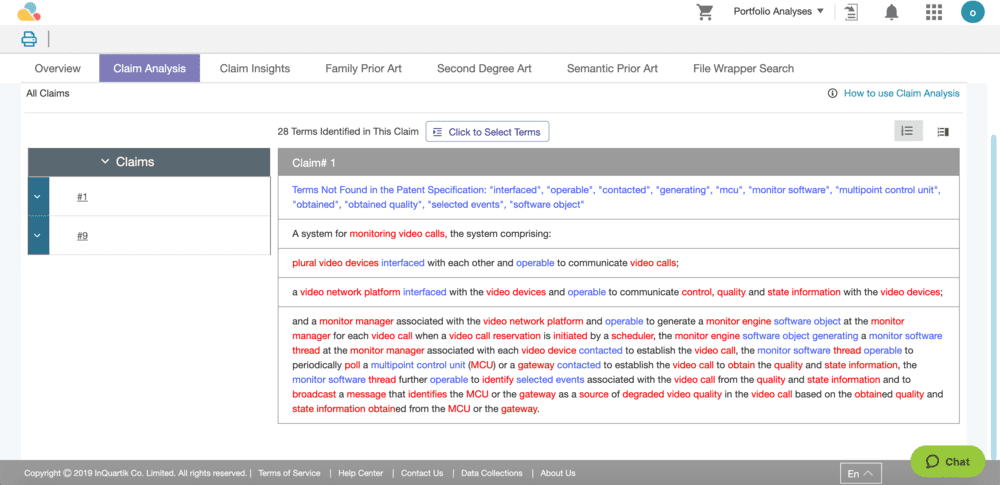Open the Portfolio Analyses dropdown
This screenshot has height=485, width=1000.
[x=779, y=11]
